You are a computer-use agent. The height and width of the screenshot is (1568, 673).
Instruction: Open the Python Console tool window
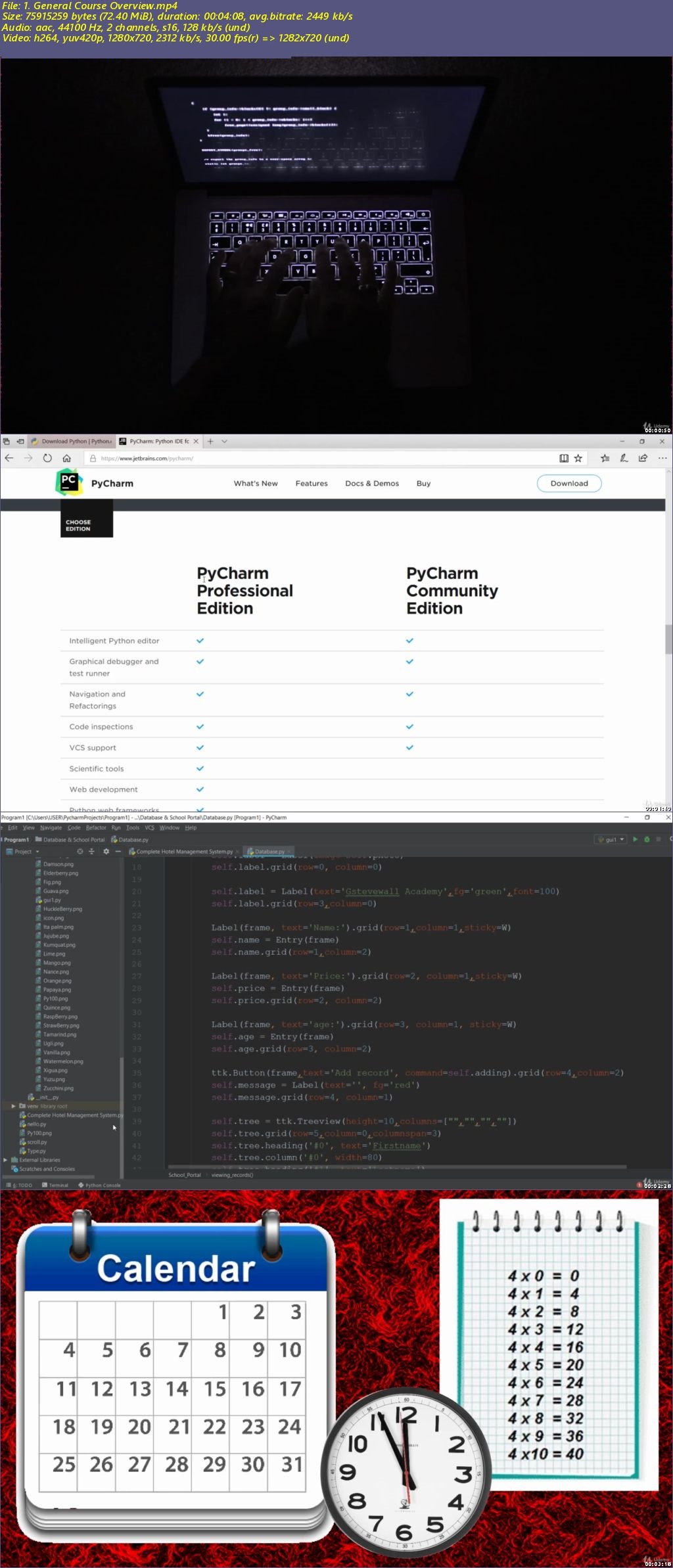[100, 1185]
